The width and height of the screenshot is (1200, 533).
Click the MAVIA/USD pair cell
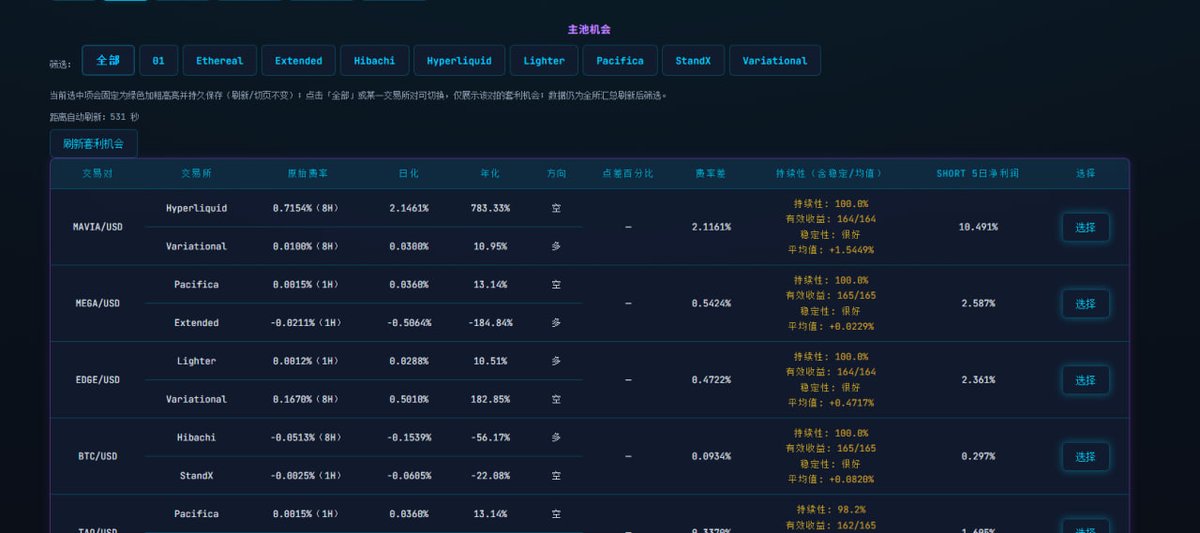point(97,227)
